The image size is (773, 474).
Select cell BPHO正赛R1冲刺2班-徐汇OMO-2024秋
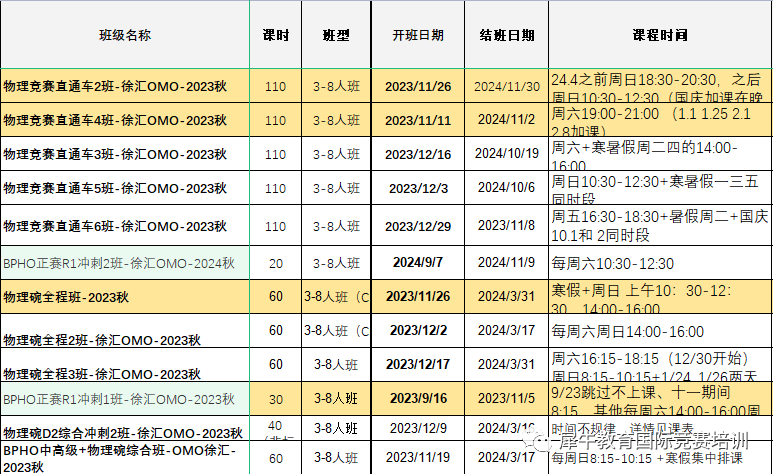click(x=125, y=263)
